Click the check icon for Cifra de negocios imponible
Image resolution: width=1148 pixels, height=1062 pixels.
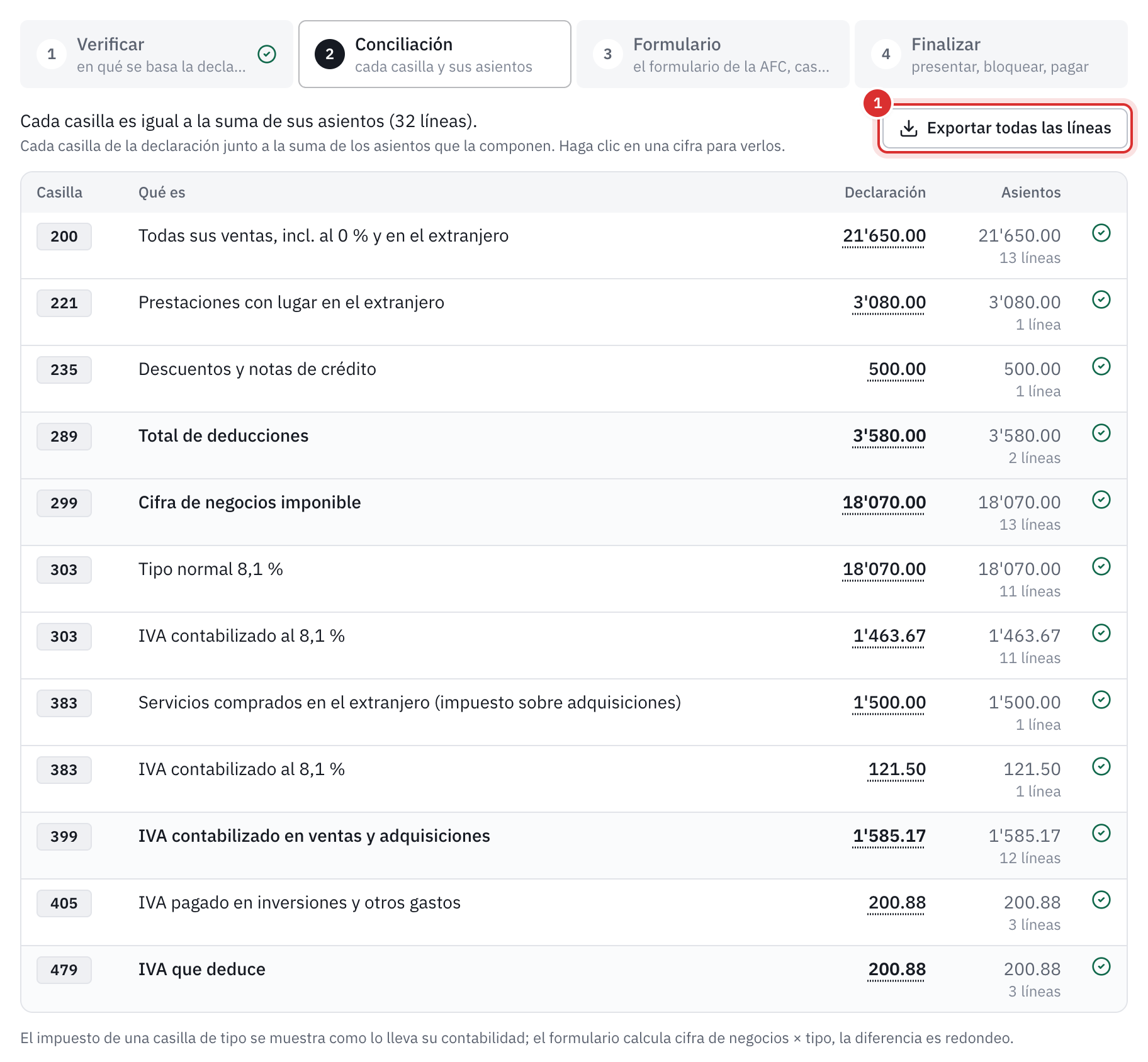click(1101, 500)
